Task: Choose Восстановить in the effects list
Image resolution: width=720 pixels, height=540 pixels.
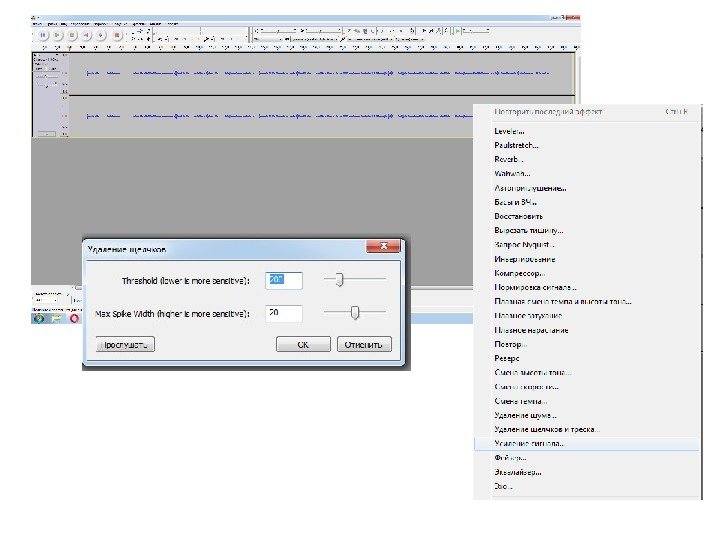Action: pos(587,216)
